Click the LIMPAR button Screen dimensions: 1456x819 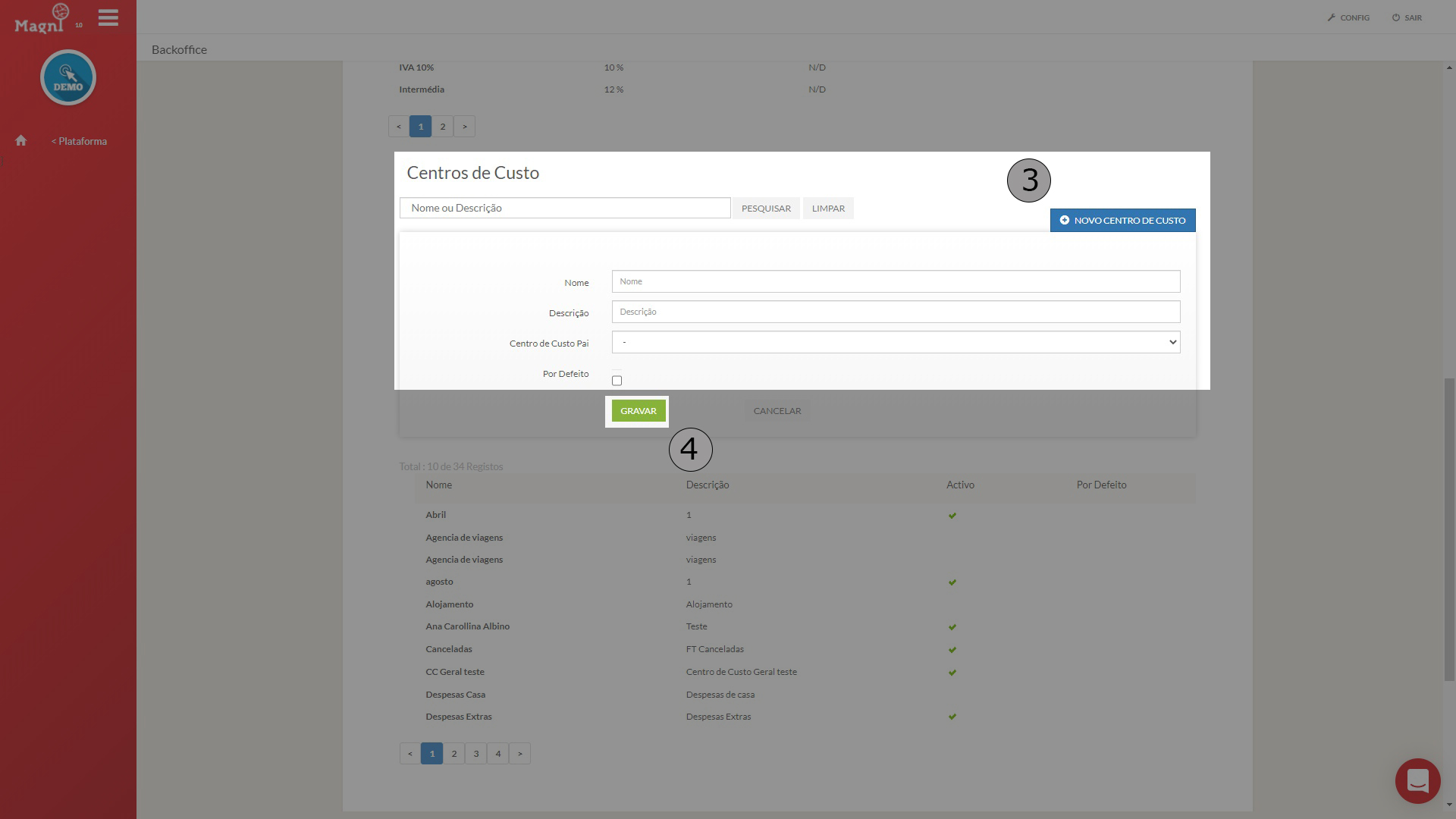point(828,208)
